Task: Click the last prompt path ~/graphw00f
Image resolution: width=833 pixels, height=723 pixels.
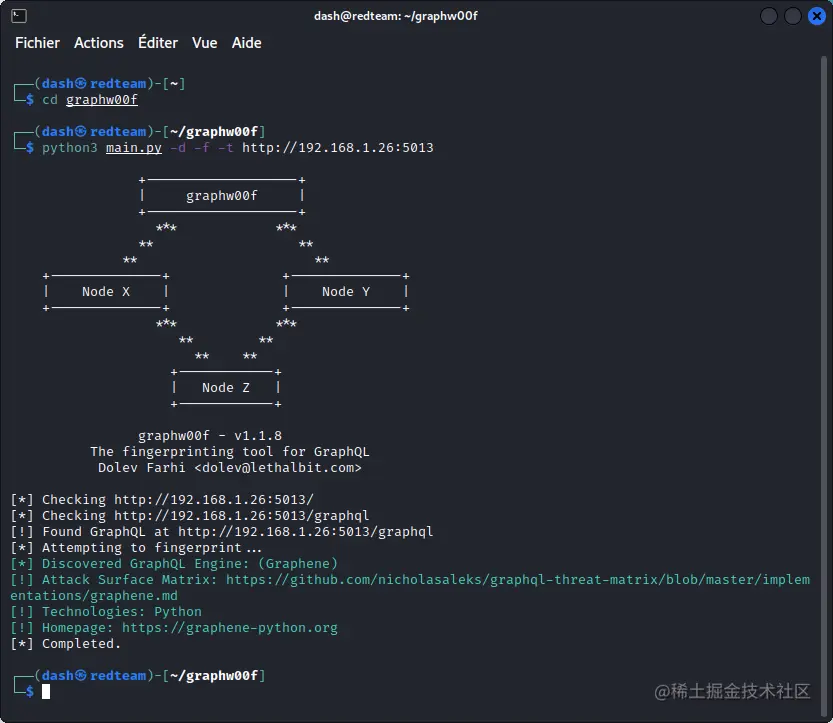Action: [214, 676]
